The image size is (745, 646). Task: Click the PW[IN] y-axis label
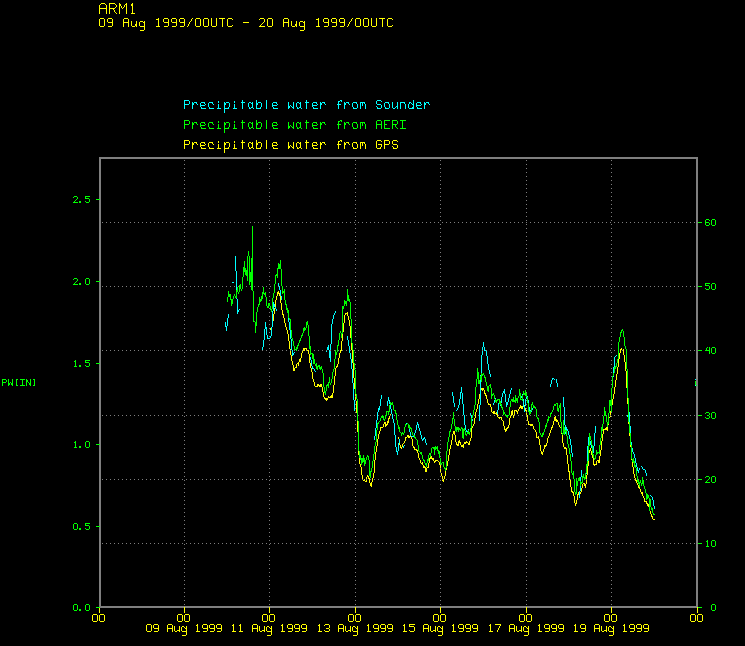click(19, 383)
